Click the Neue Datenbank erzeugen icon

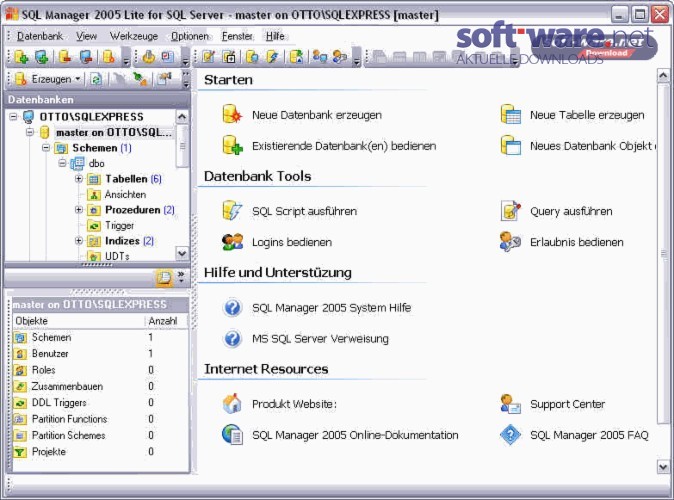coord(232,114)
